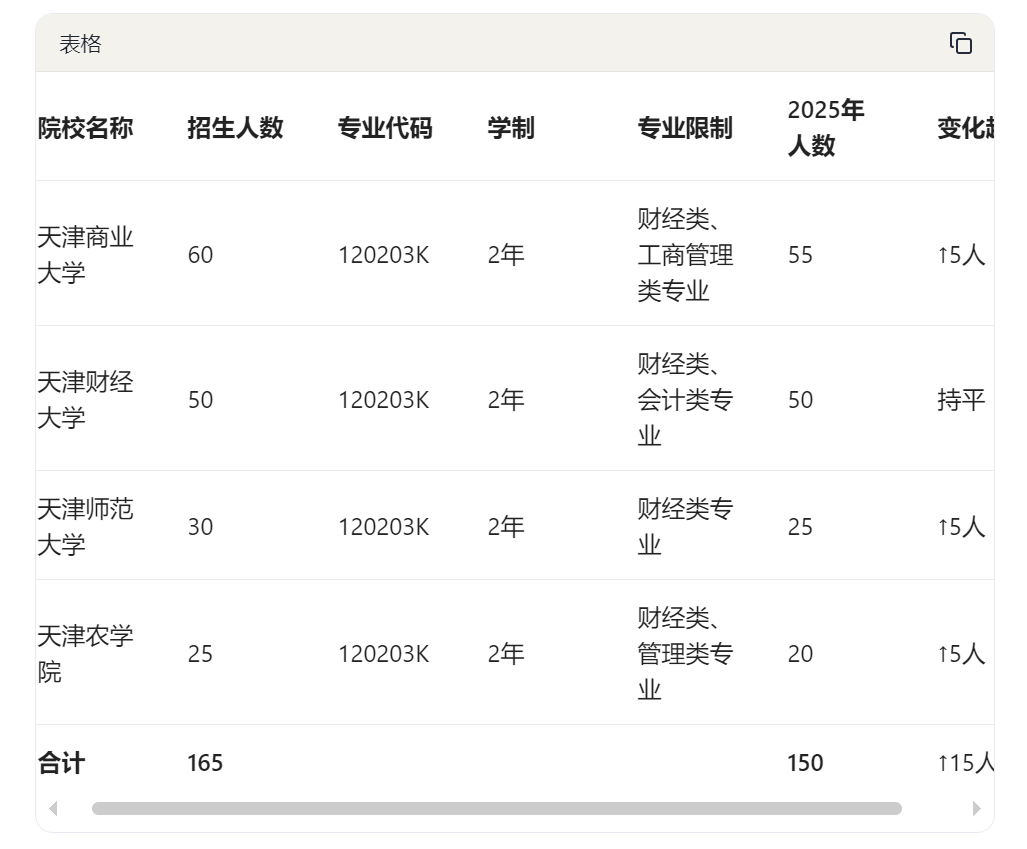Select the 天津商业大学 cell
The height and width of the screenshot is (849, 1027).
click(85, 255)
